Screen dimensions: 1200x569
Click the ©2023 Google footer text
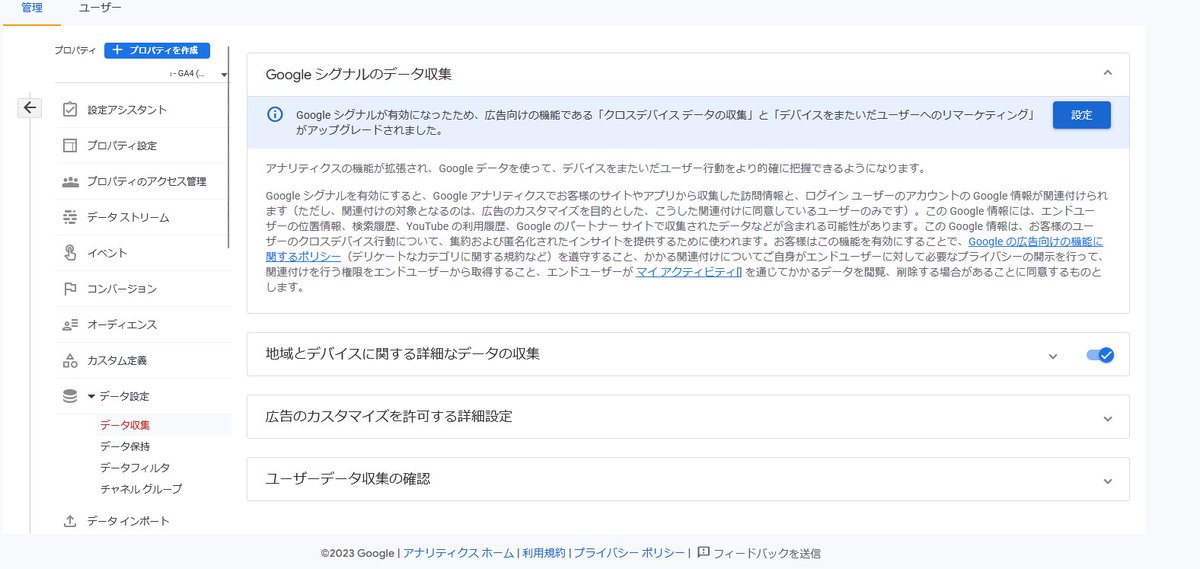click(358, 553)
